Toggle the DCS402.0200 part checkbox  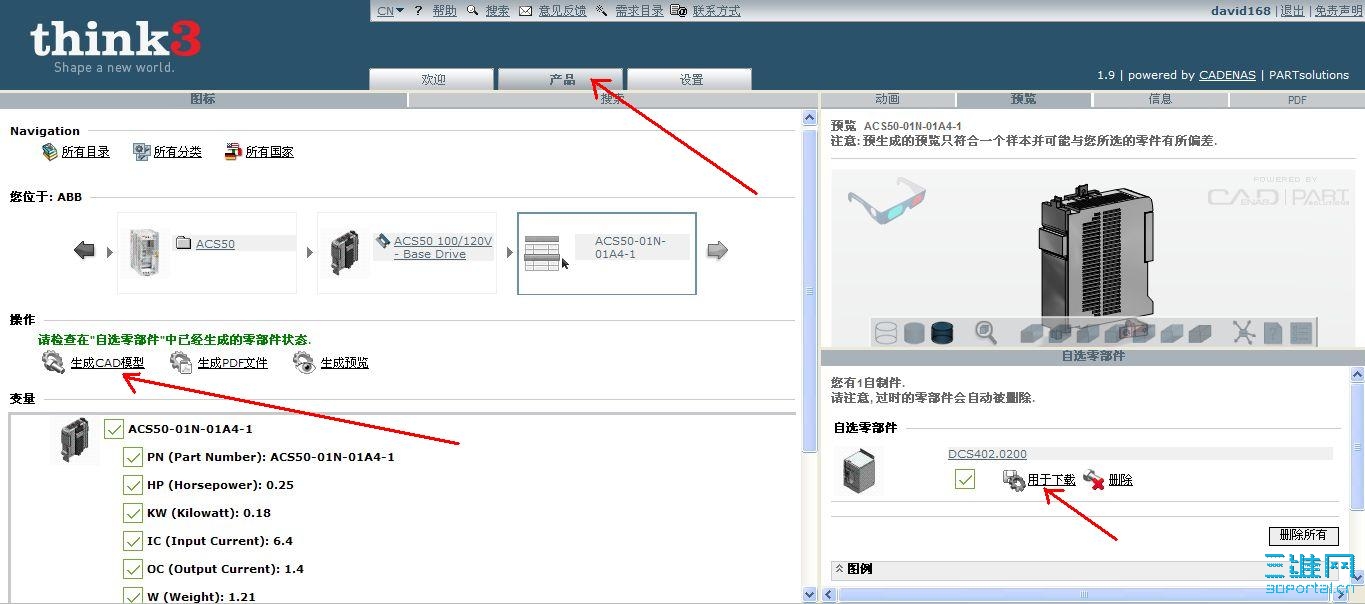965,480
